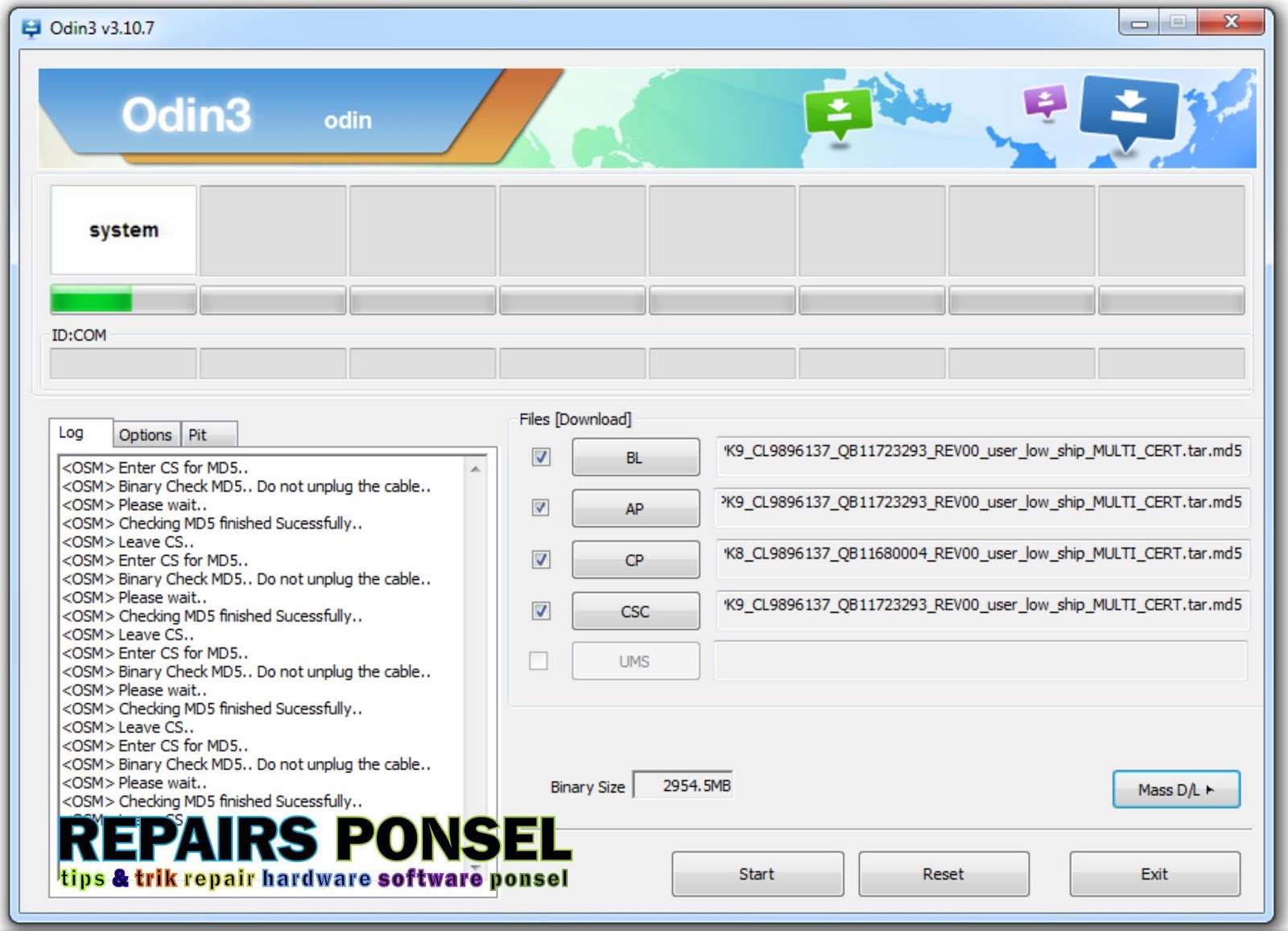Click the Exit button
The height and width of the screenshot is (931, 1288).
click(1154, 874)
